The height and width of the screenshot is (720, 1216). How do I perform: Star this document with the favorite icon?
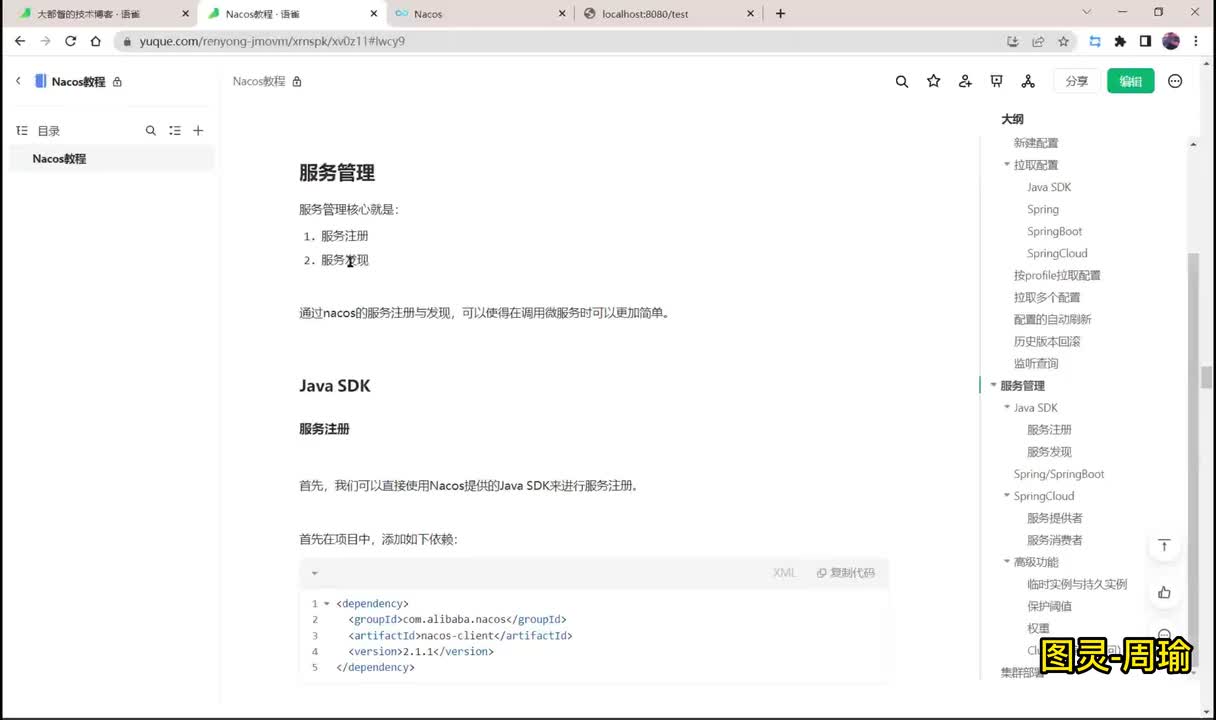934,81
